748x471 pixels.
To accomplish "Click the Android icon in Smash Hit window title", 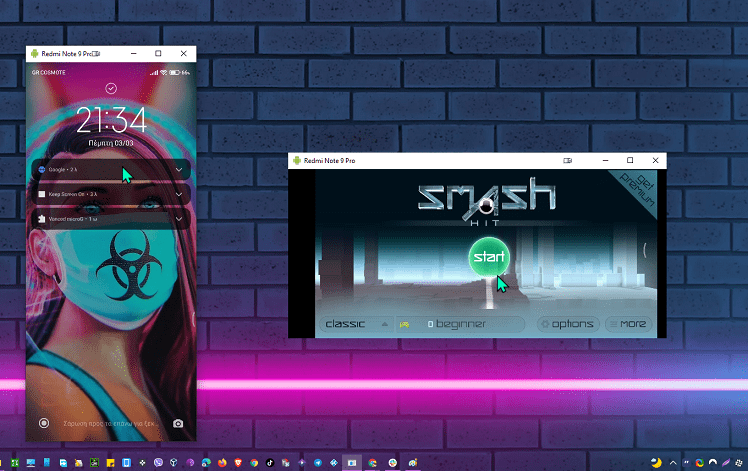I will click(x=297, y=160).
